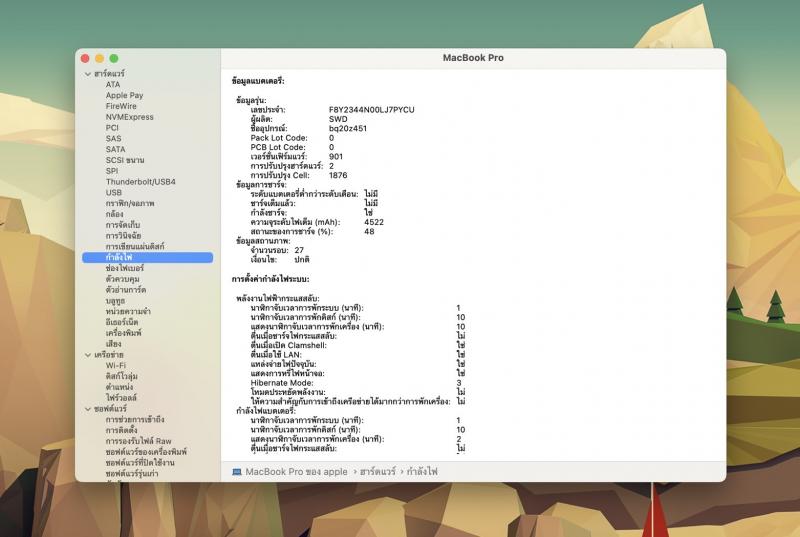Choose SATA in the sidebar
Image resolution: width=800 pixels, height=537 pixels.
point(115,149)
